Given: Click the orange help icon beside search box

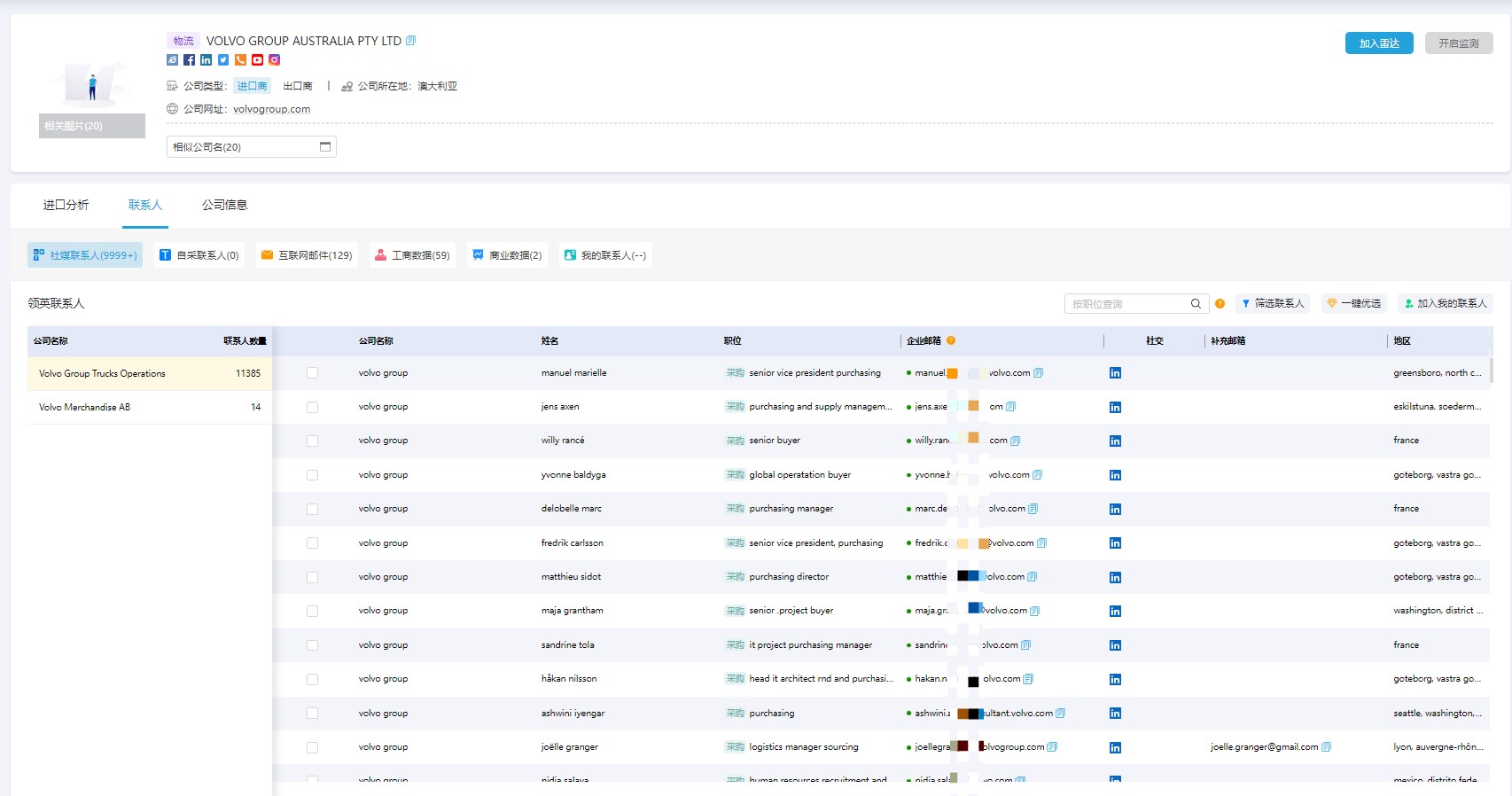Looking at the screenshot, I should pos(1220,304).
